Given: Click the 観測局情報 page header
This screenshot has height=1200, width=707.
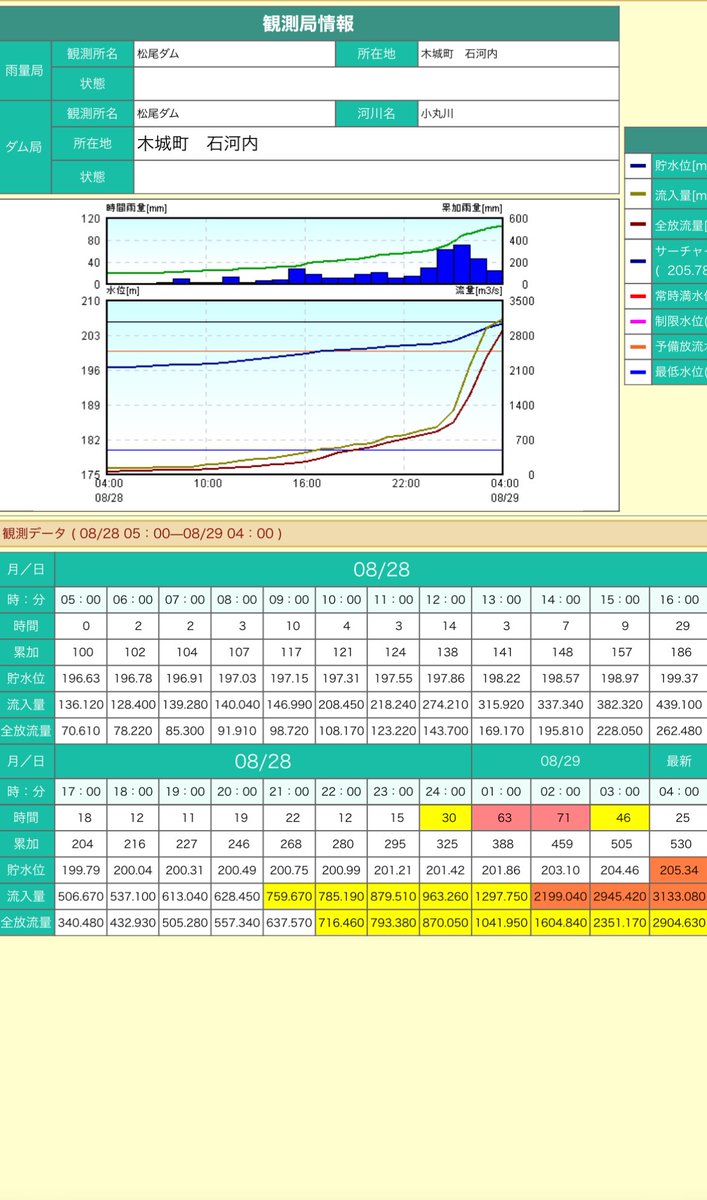Looking at the screenshot, I should pyautogui.click(x=309, y=23).
